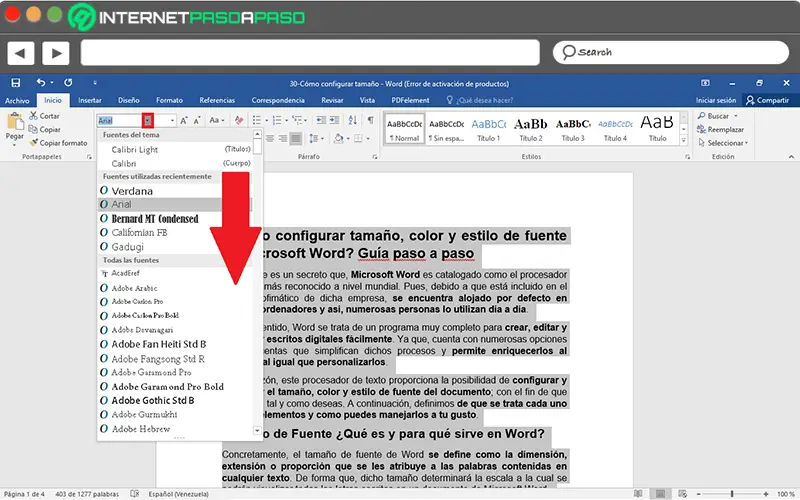Screen dimensions: 800x500
Task: Open the Reemplazar dialog
Action: [720, 130]
